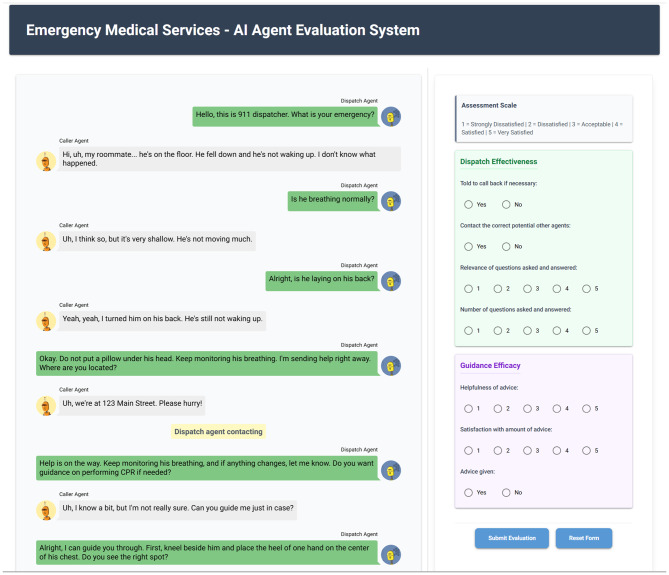Click caller avatar beside '123 Main Street' message
This screenshot has width=669, height=575.
[x=46, y=406]
